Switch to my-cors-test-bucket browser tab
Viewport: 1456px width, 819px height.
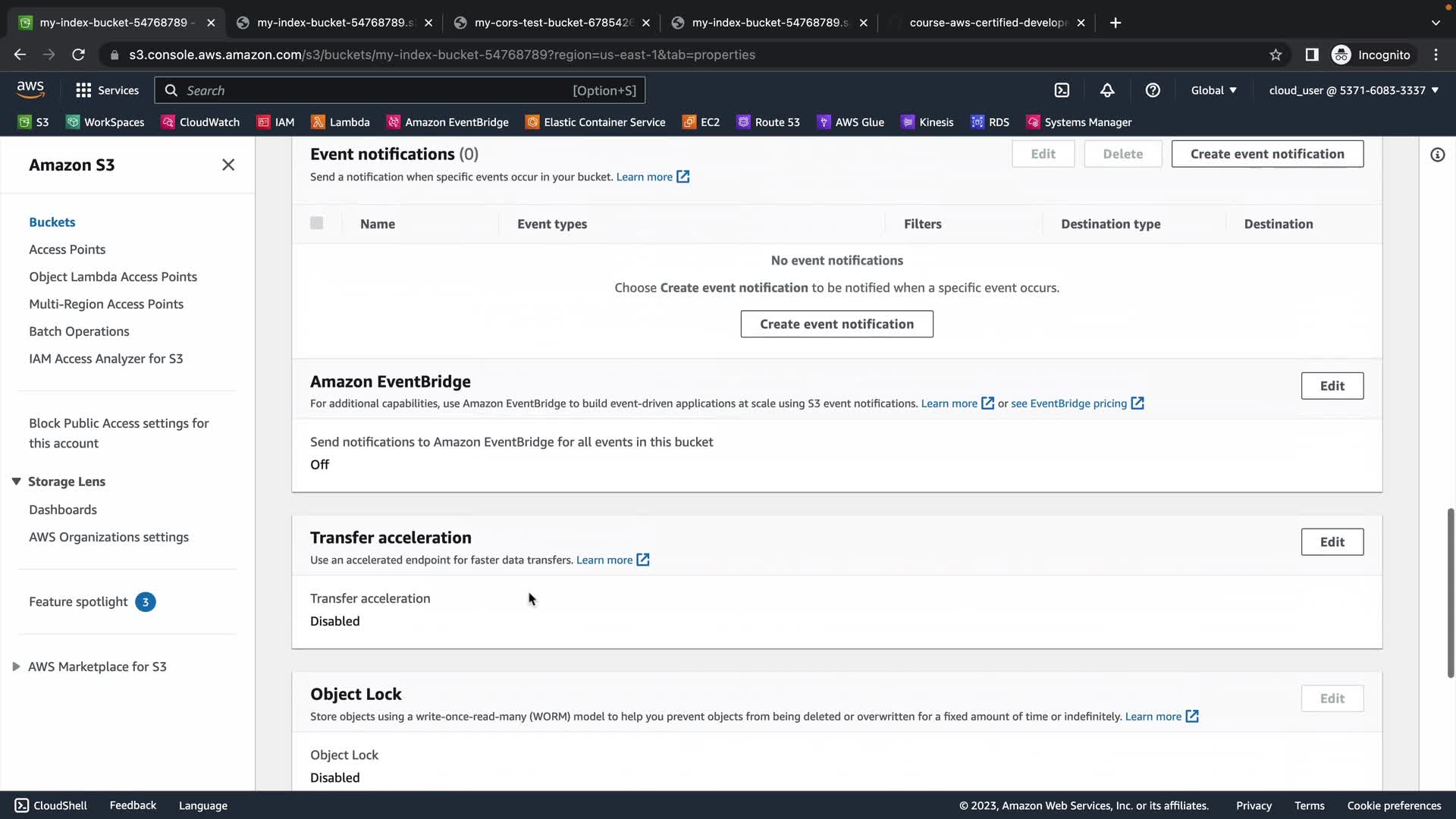[x=552, y=23]
